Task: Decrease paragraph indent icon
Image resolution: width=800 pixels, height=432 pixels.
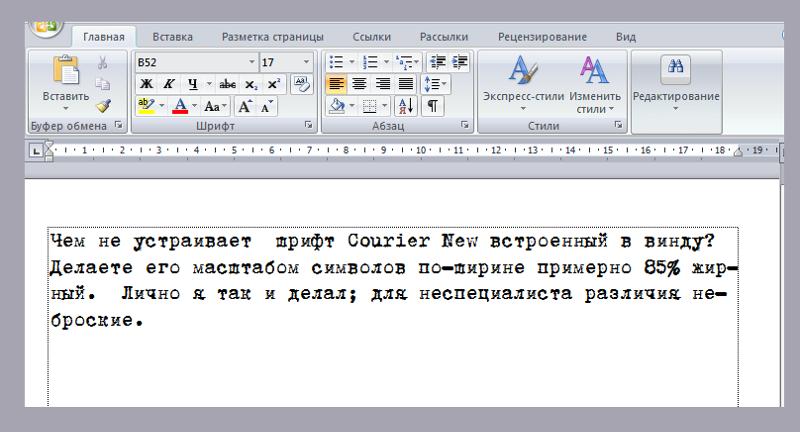Action: click(x=438, y=62)
